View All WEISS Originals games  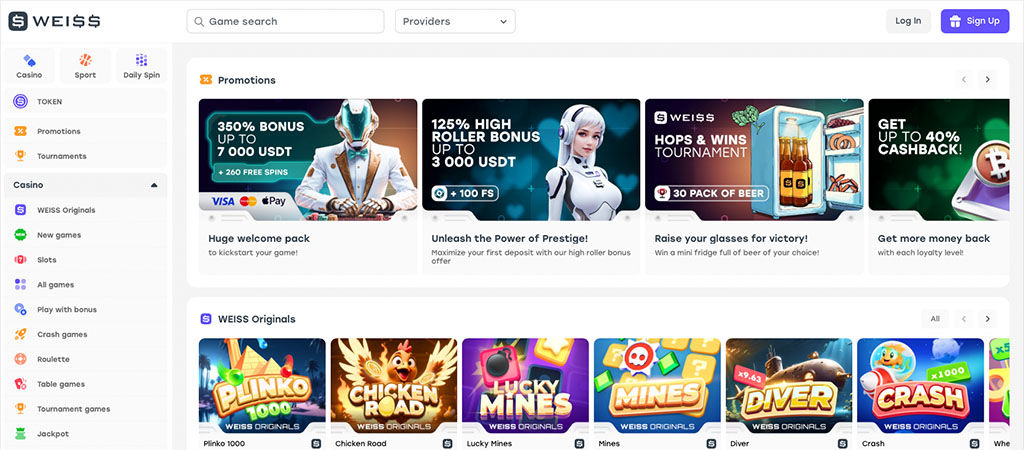[x=935, y=319]
